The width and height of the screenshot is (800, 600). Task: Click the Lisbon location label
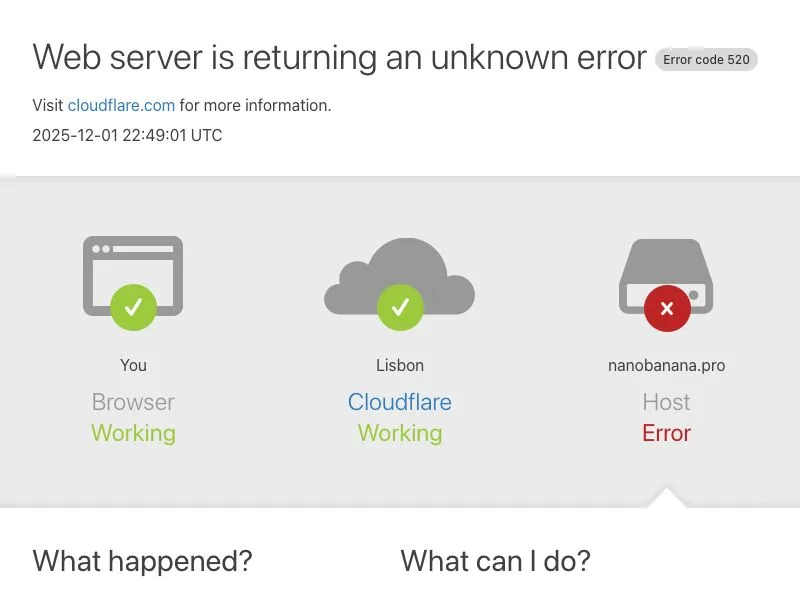[400, 365]
